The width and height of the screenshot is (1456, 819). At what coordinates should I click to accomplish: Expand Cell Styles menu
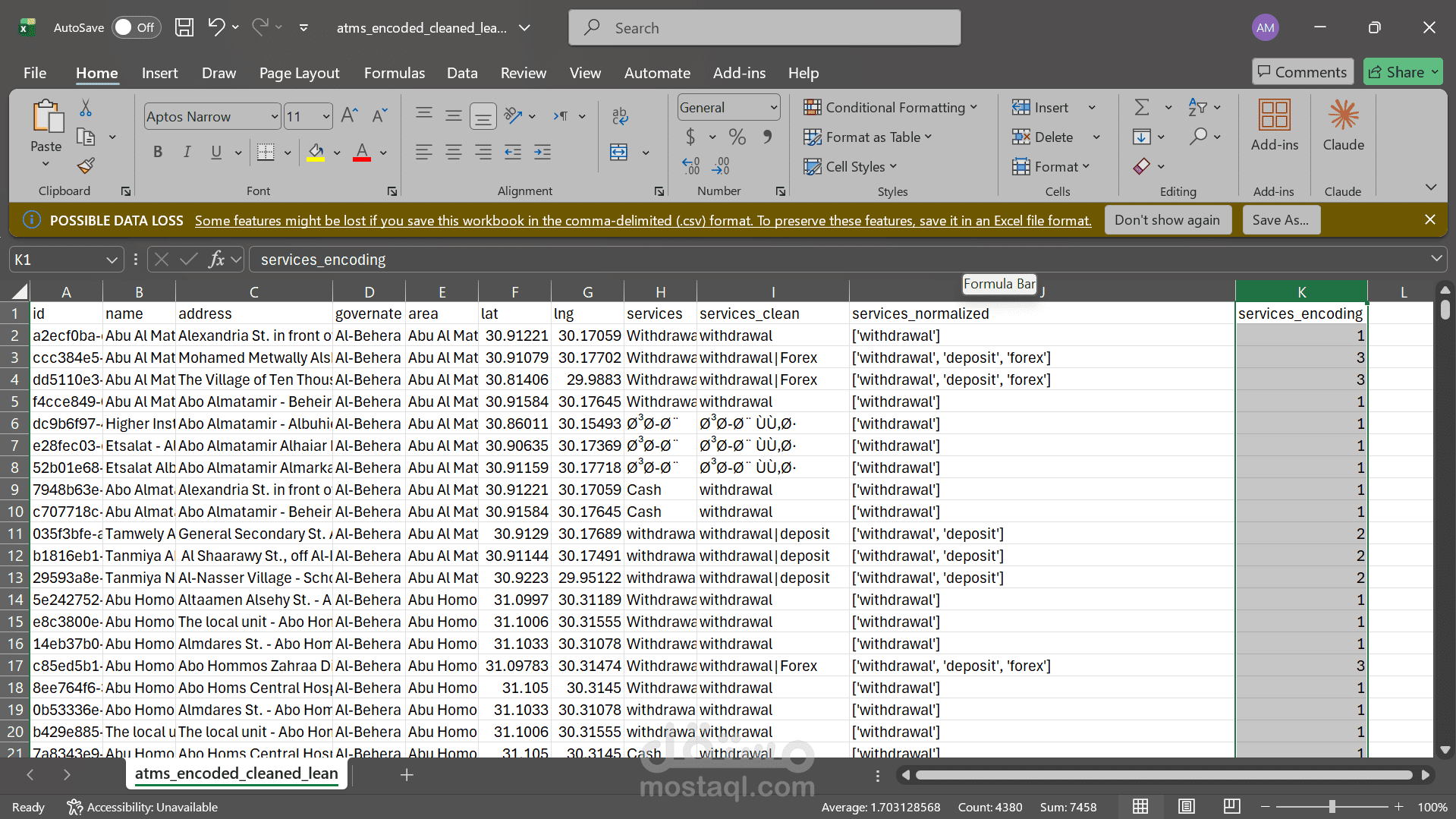[851, 167]
